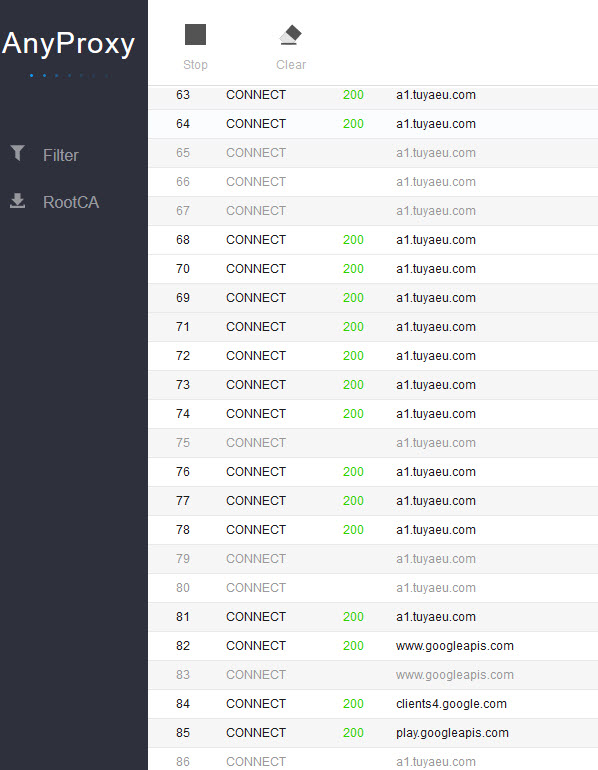This screenshot has height=770, width=598.
Task: Click CONNECT method in row 74
Action: tap(256, 414)
